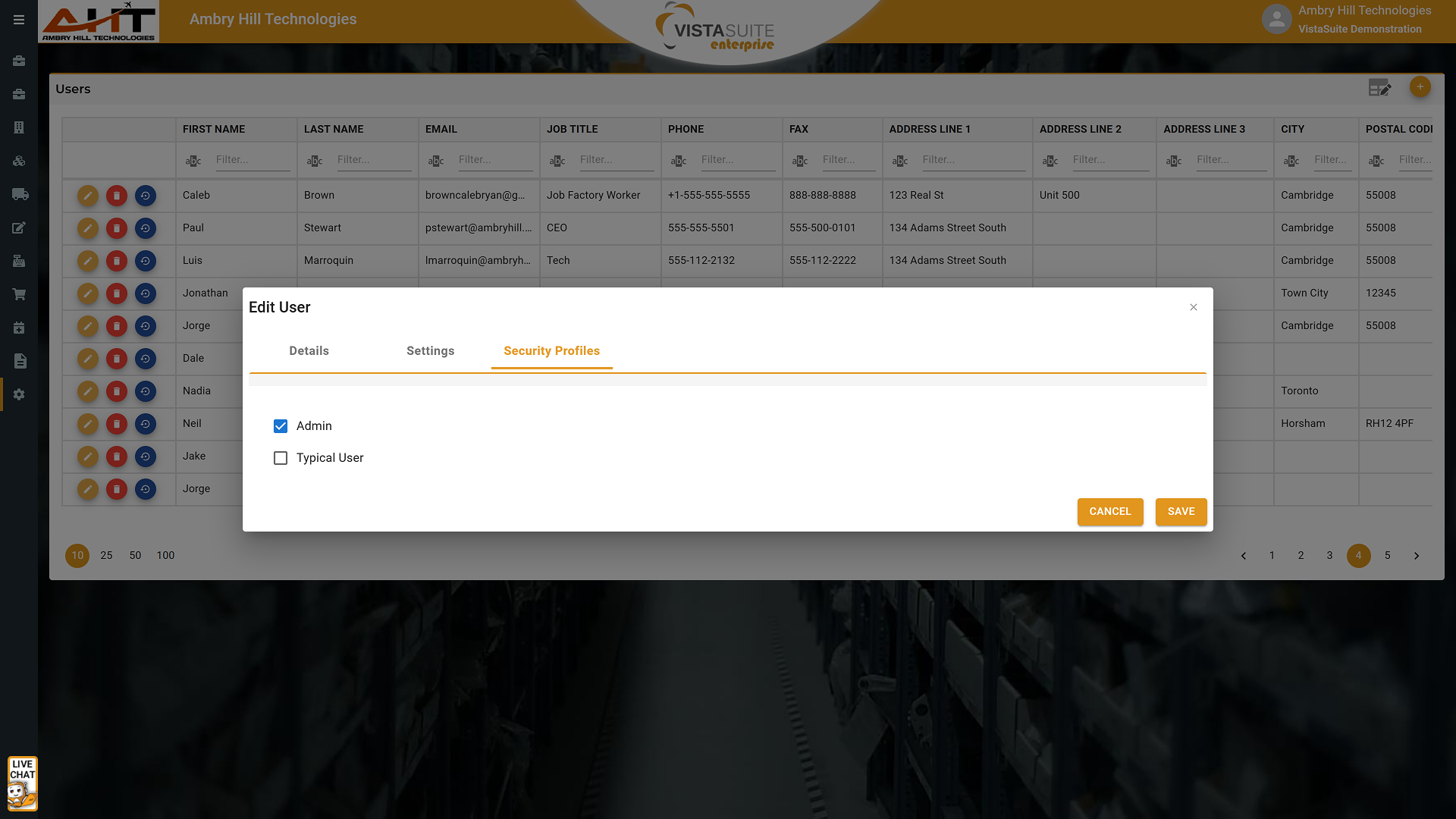Open the First Name filter type dropdown
Screen dimensions: 1456x819
click(193, 161)
